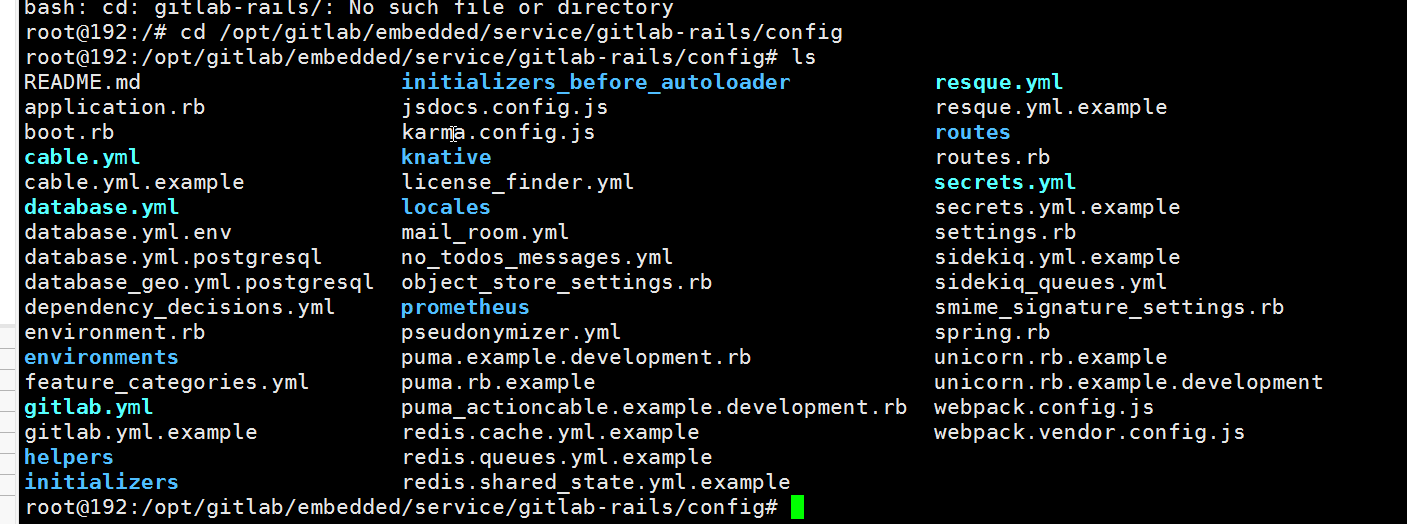The image size is (1407, 524).
Task: Click the green terminal cursor block
Action: [x=796, y=507]
